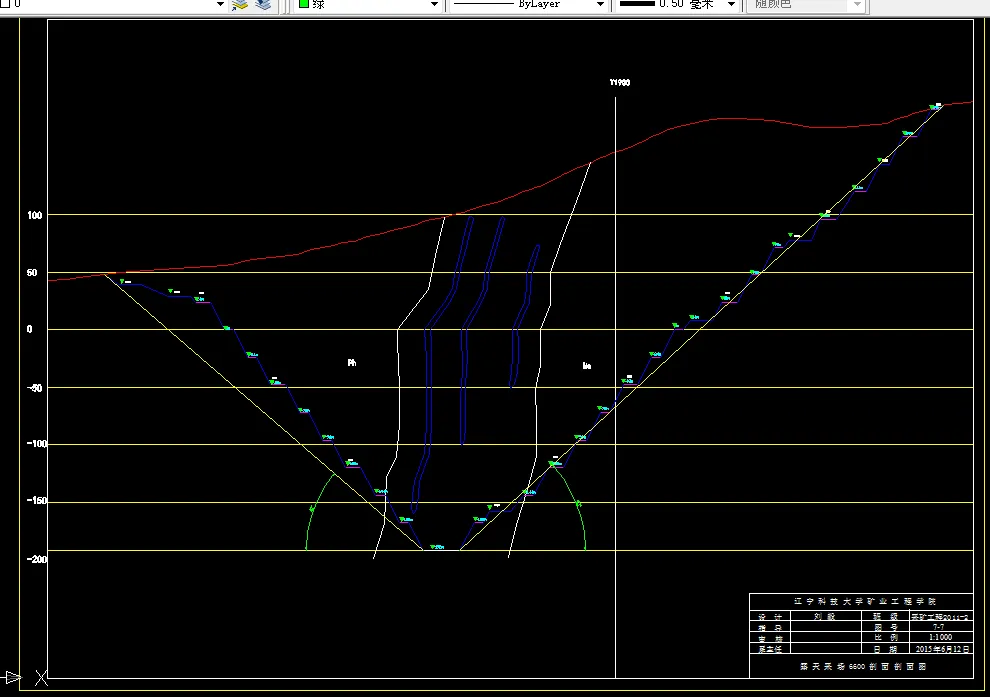Select the 日期 cell in title block
The image size is (990, 697).
tap(885, 648)
